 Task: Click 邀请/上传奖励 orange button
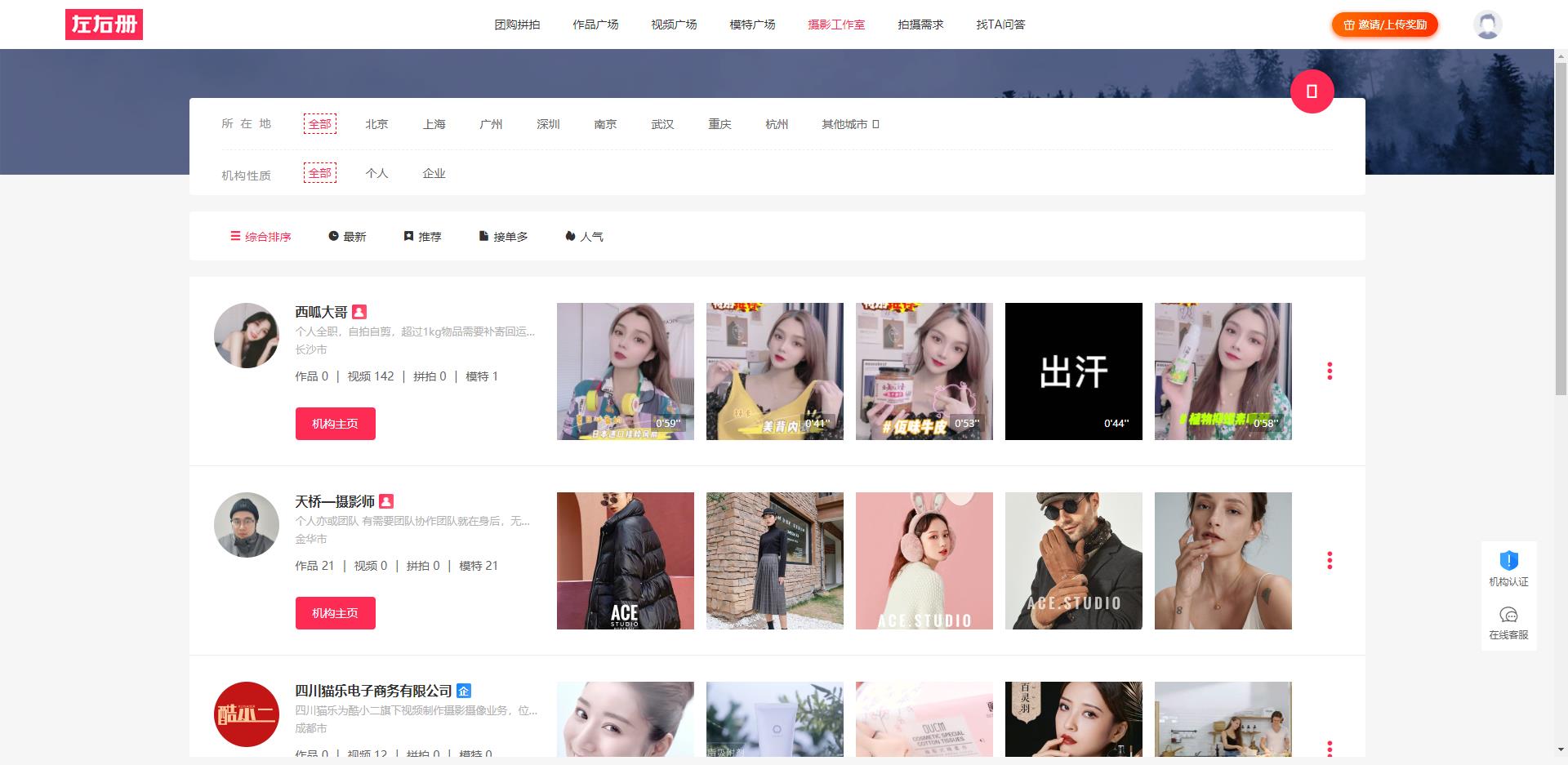(1385, 24)
